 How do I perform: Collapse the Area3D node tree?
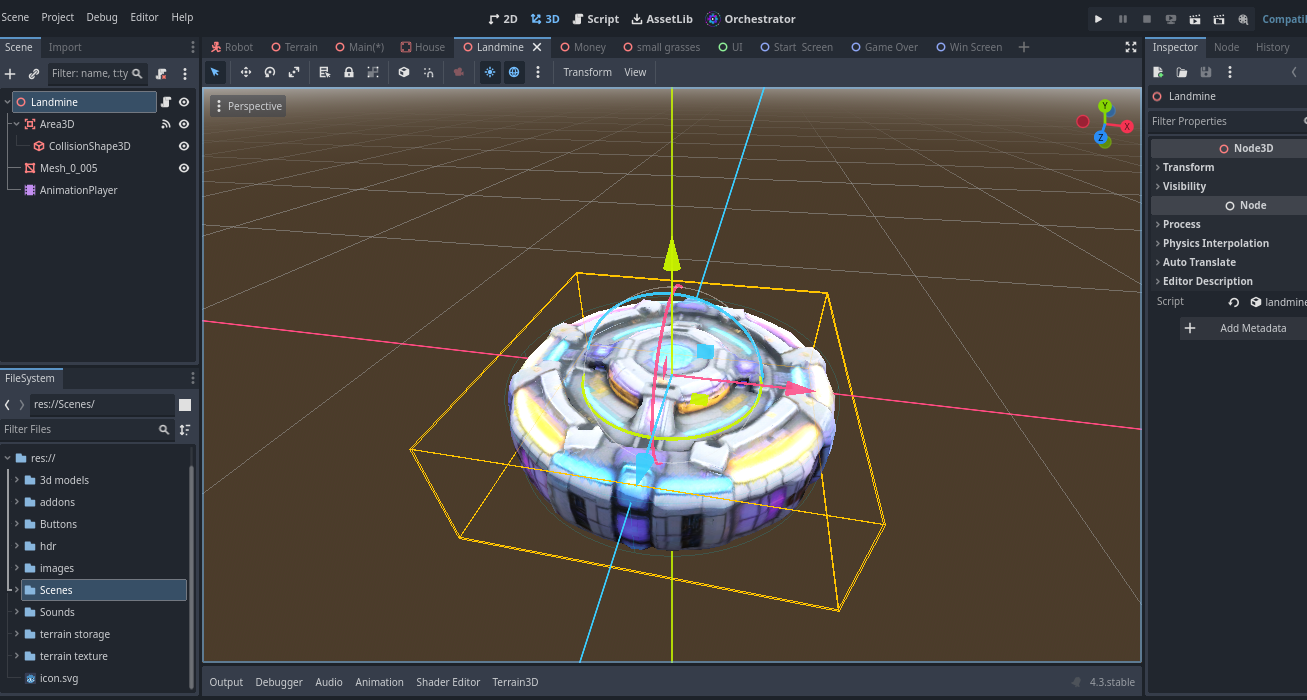click(x=16, y=124)
